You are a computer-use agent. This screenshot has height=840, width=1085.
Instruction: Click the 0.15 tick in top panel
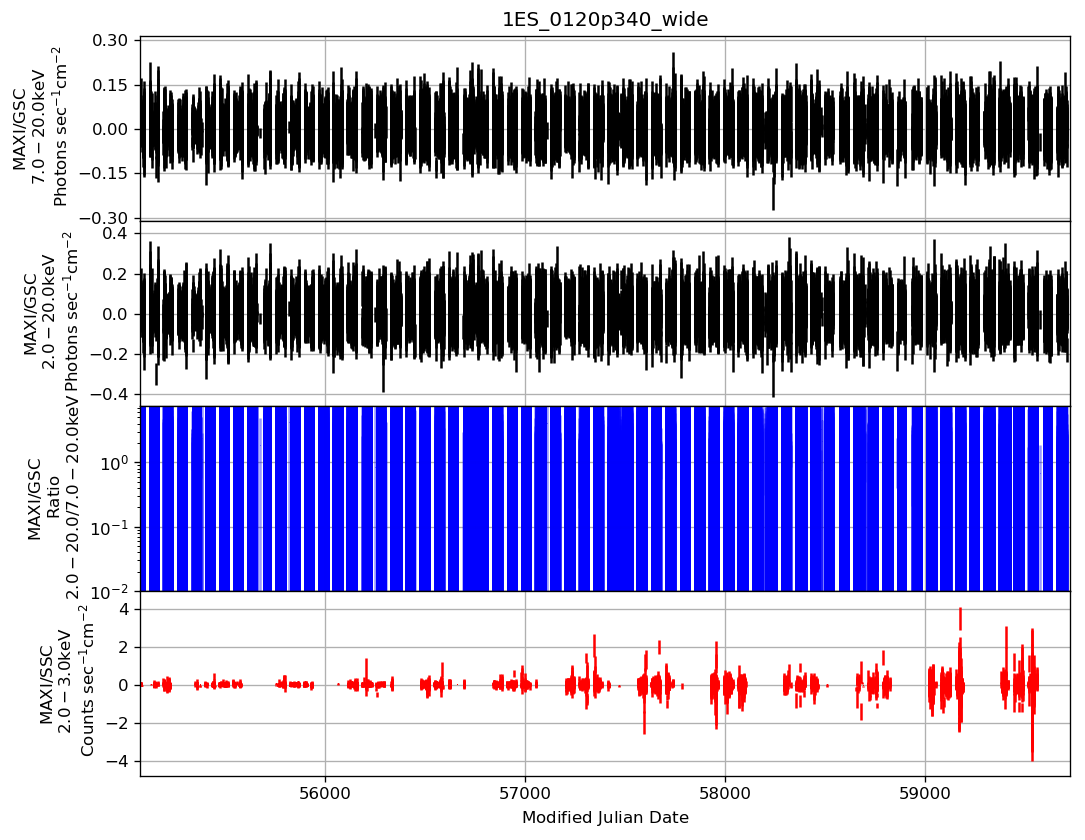click(110, 85)
